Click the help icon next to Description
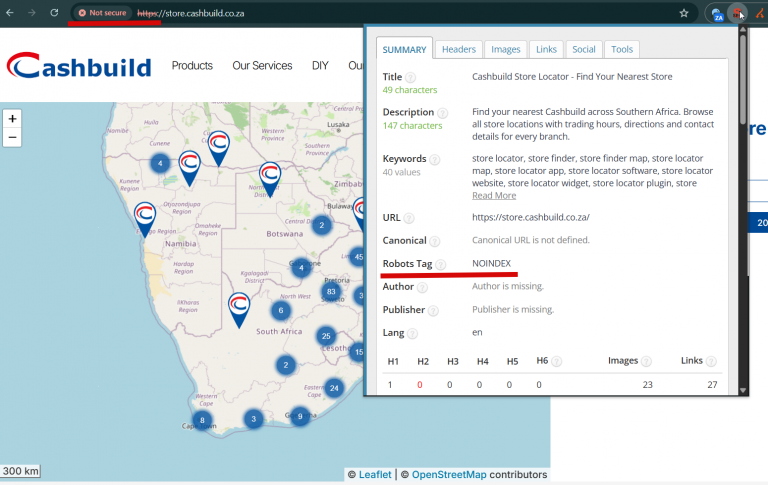The image size is (768, 485). click(x=442, y=113)
